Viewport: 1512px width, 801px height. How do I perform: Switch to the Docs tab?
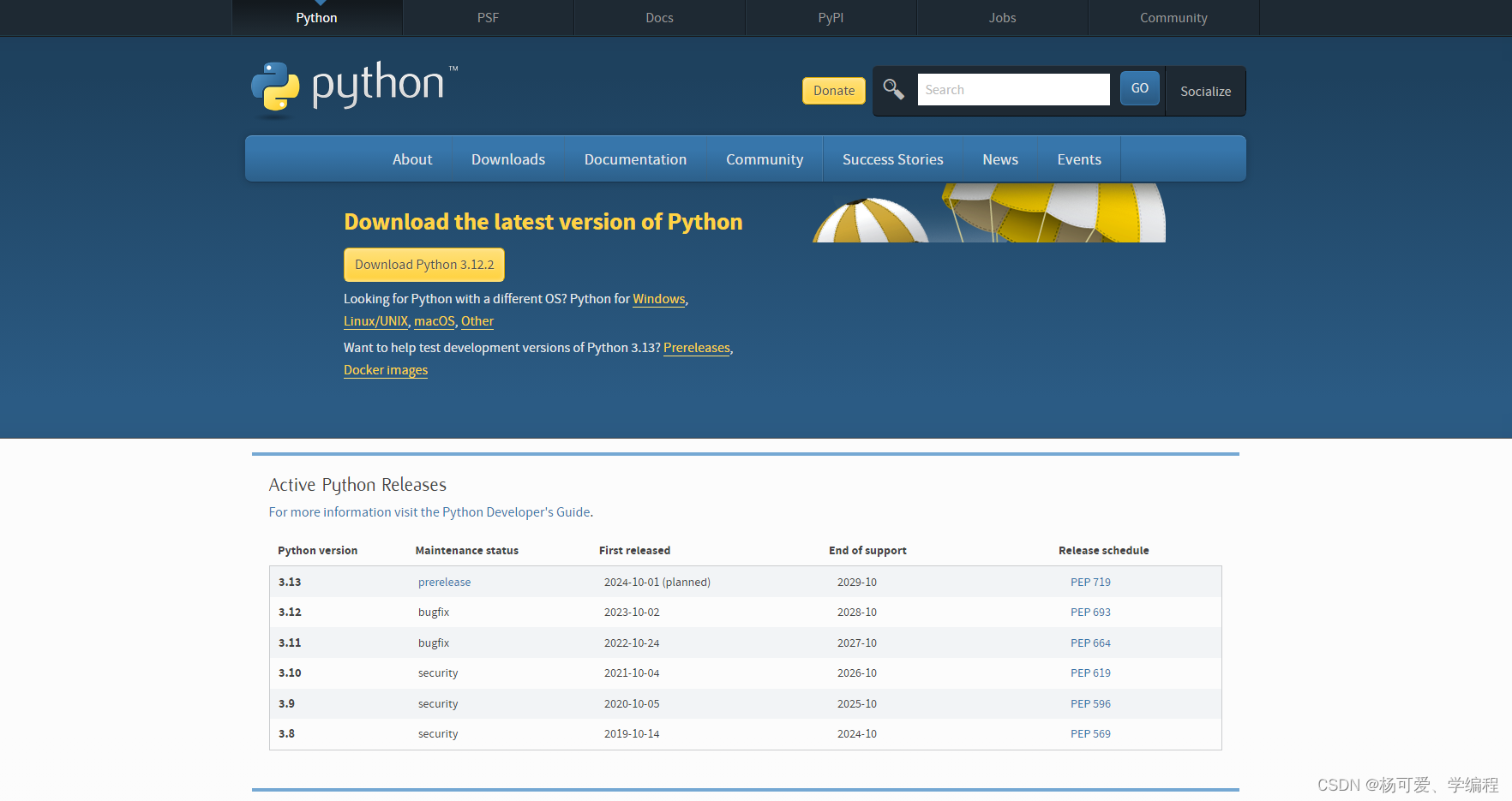(658, 17)
